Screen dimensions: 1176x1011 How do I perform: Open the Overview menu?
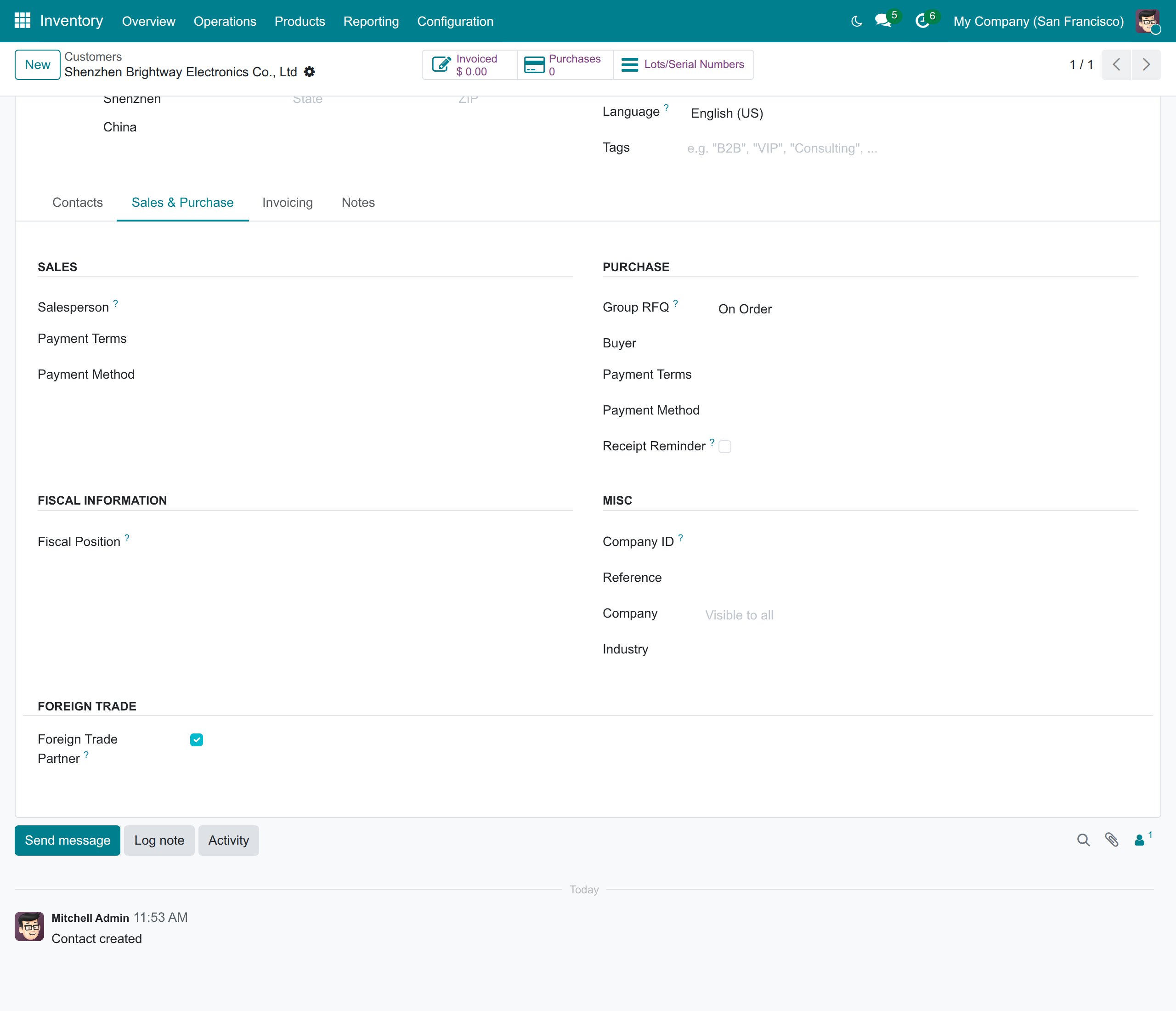click(149, 22)
